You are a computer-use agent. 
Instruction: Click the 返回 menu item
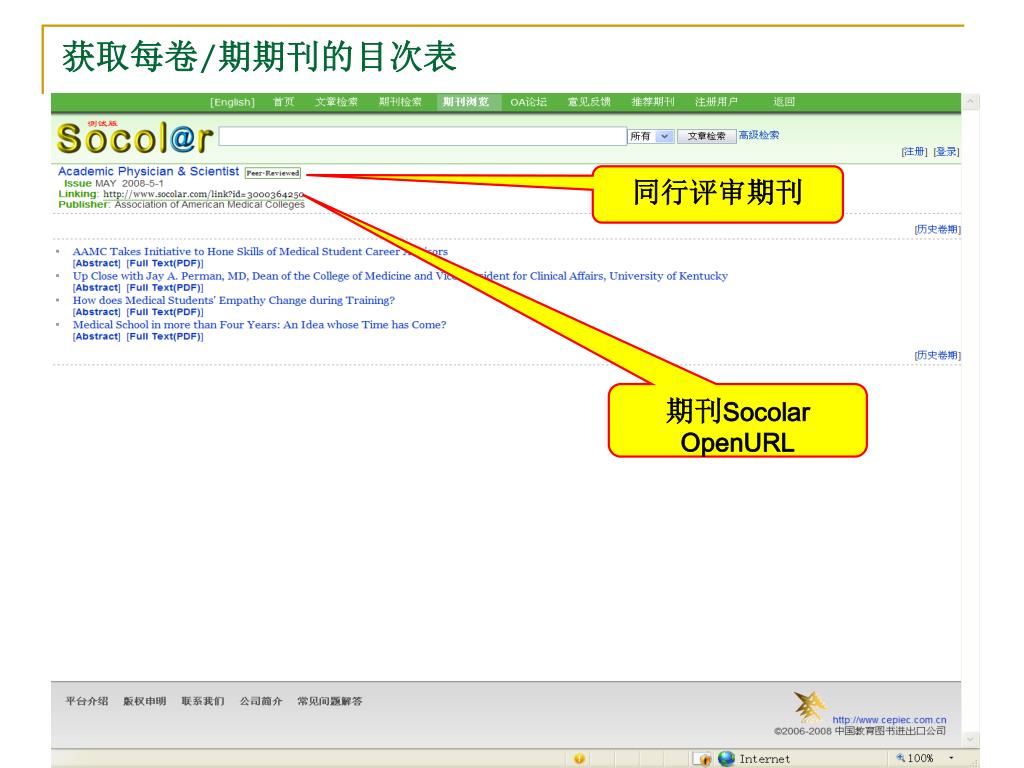click(x=784, y=102)
